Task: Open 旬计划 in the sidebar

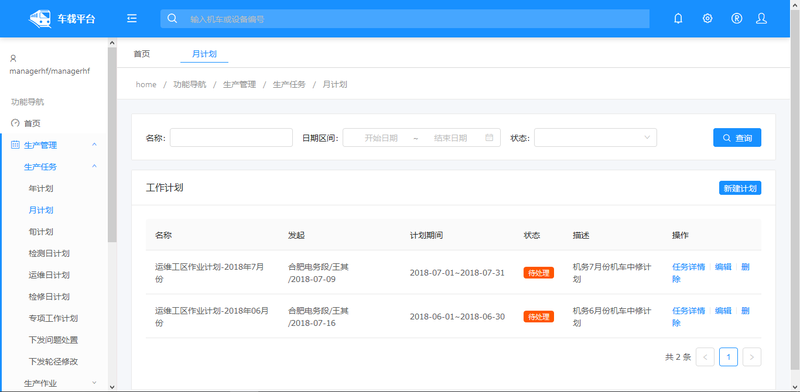Action: pos(41,232)
